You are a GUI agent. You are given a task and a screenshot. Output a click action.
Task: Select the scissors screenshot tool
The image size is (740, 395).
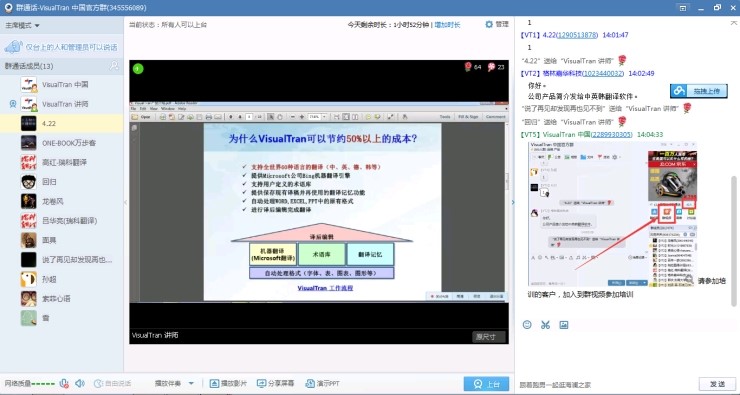(x=546, y=325)
